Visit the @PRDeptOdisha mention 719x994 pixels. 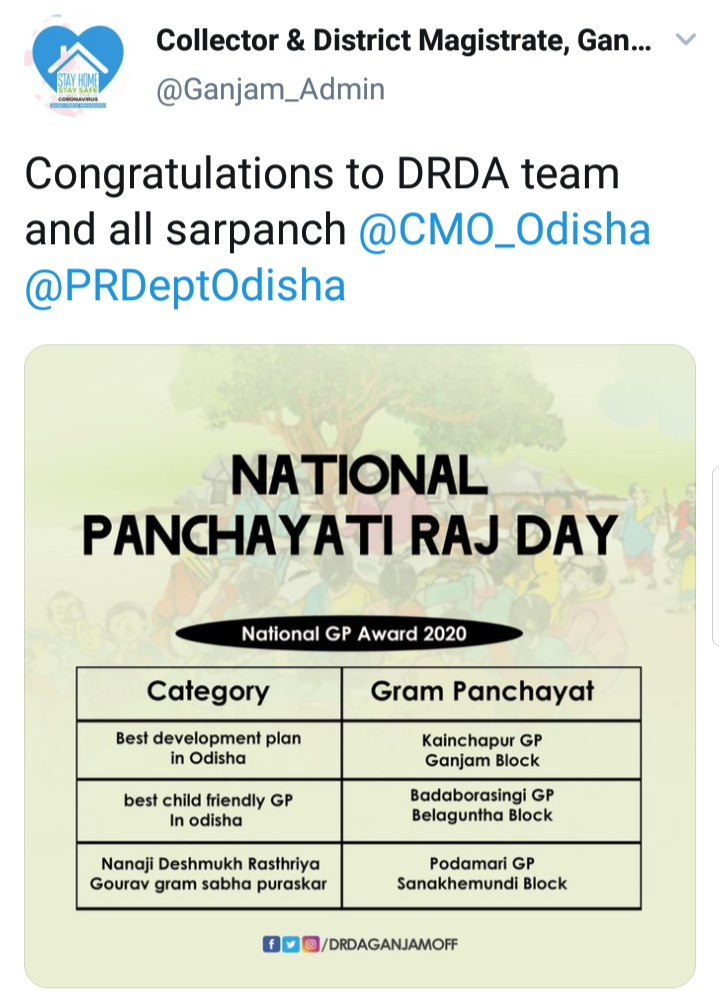[x=185, y=286]
